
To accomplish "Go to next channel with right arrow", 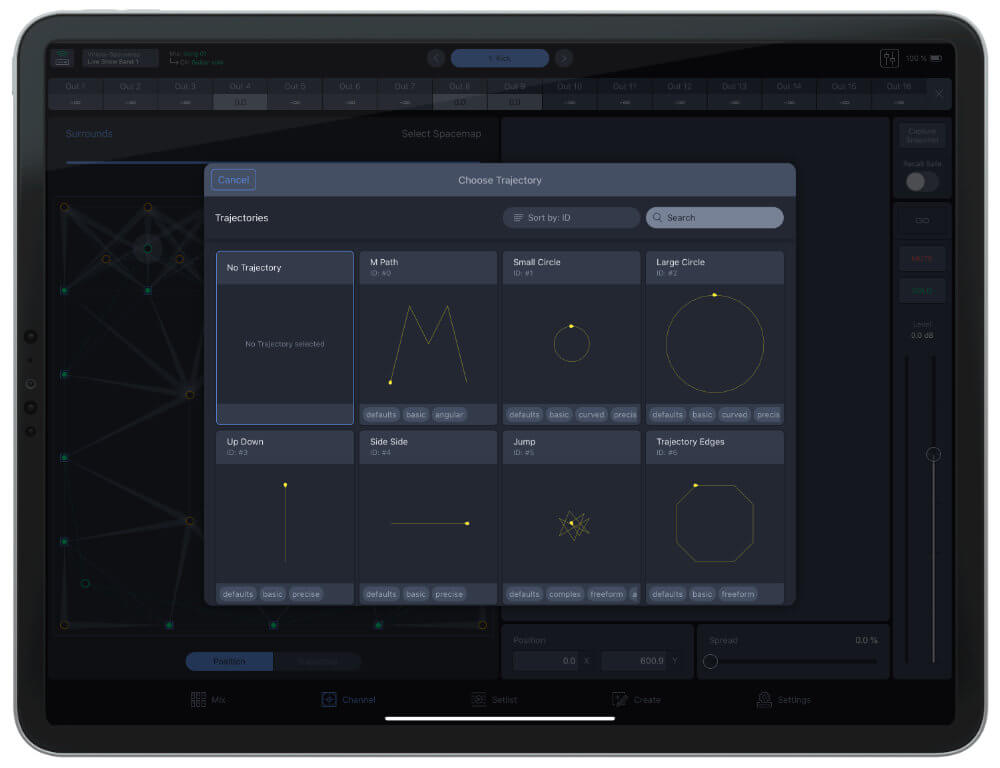I will 564,59.
